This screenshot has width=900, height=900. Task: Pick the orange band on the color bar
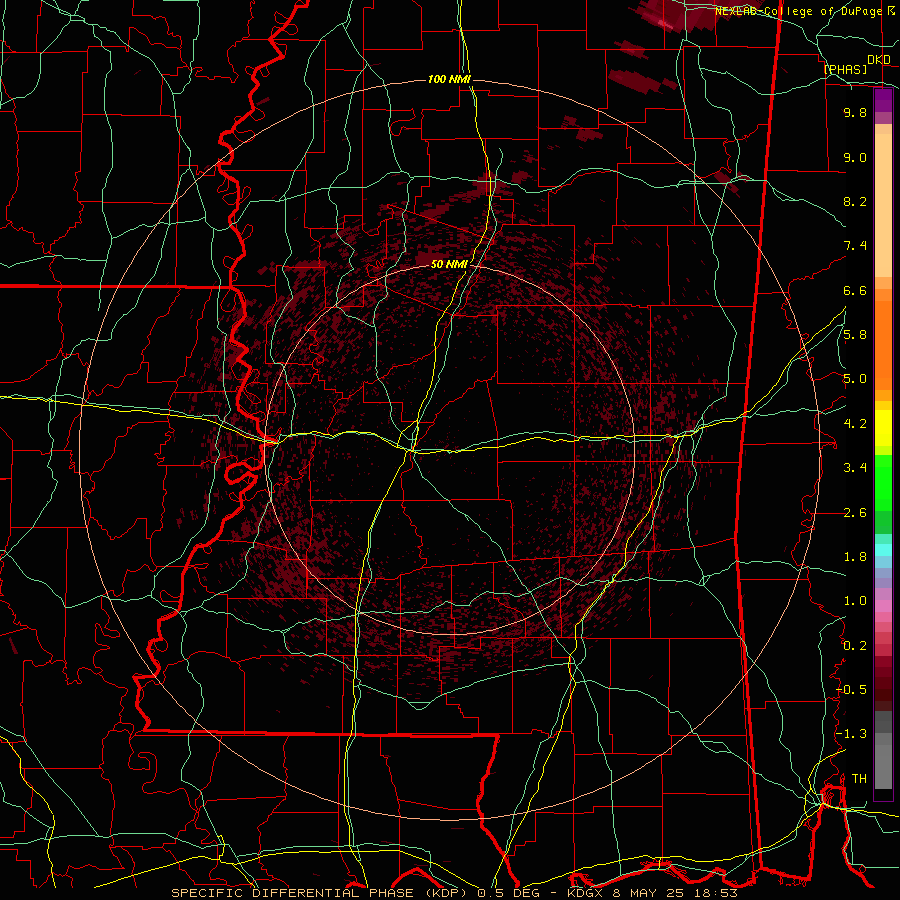pyautogui.click(x=883, y=345)
